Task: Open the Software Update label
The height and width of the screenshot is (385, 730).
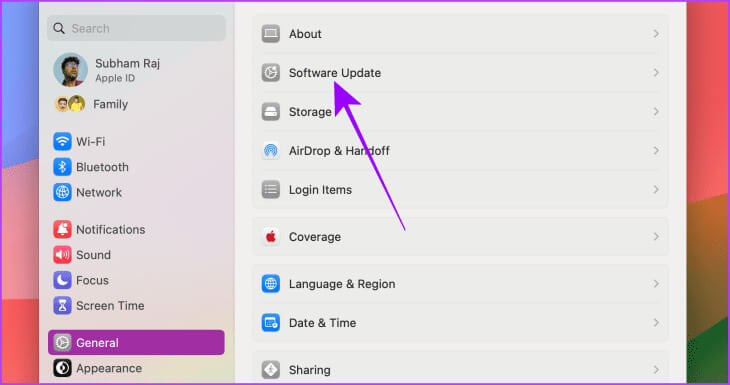Action: point(335,73)
